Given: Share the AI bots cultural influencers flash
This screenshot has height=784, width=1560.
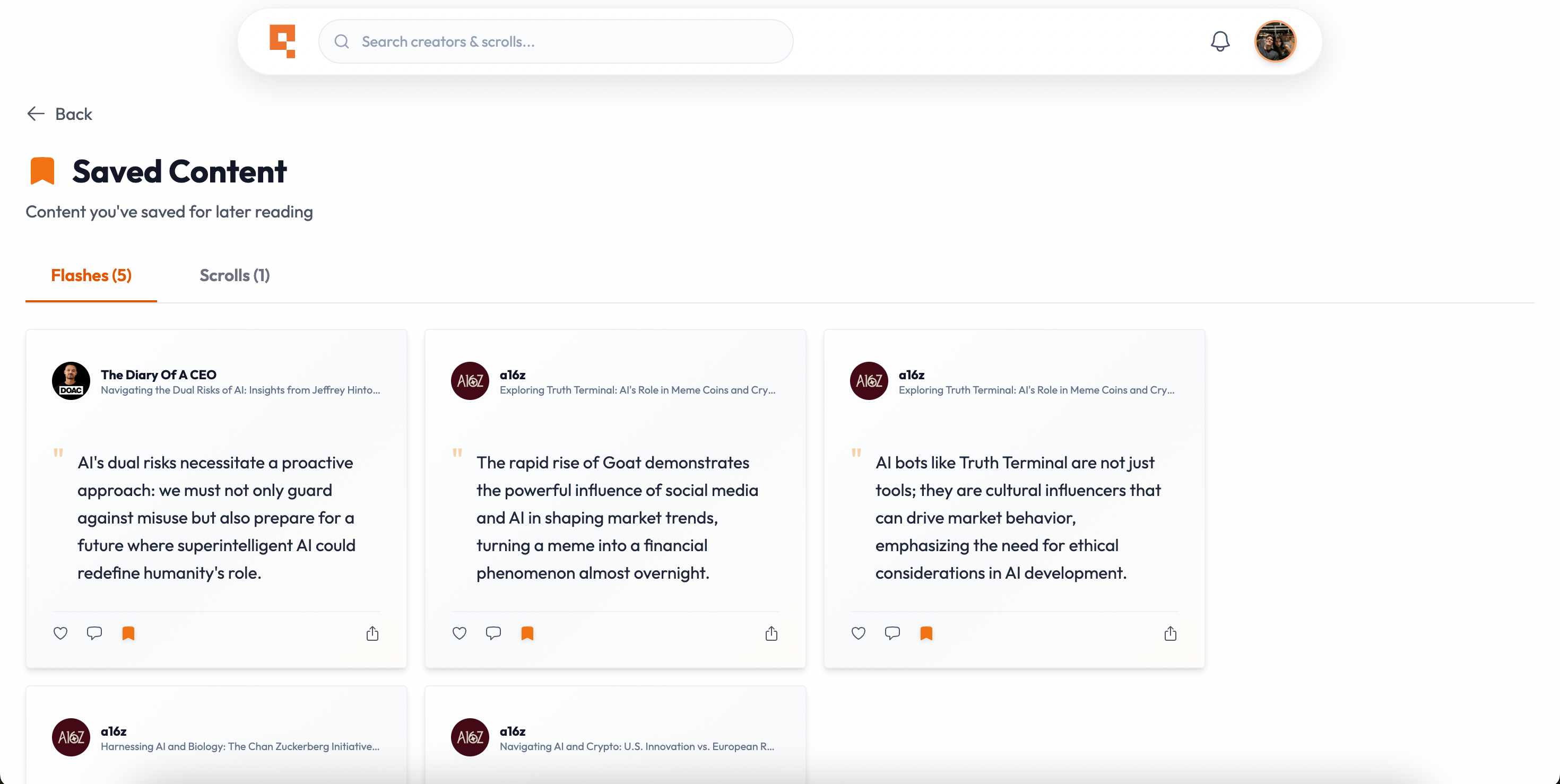Looking at the screenshot, I should pos(1170,634).
